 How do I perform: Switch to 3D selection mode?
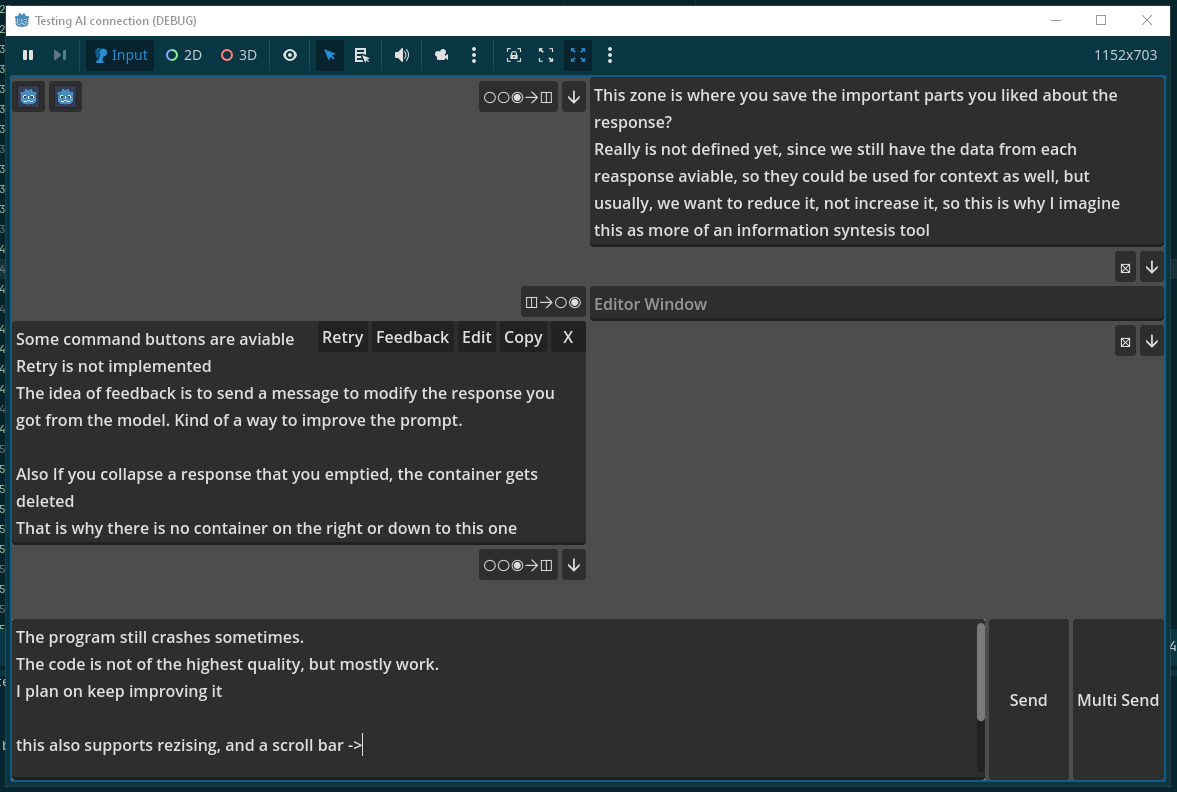pyautogui.click(x=239, y=55)
